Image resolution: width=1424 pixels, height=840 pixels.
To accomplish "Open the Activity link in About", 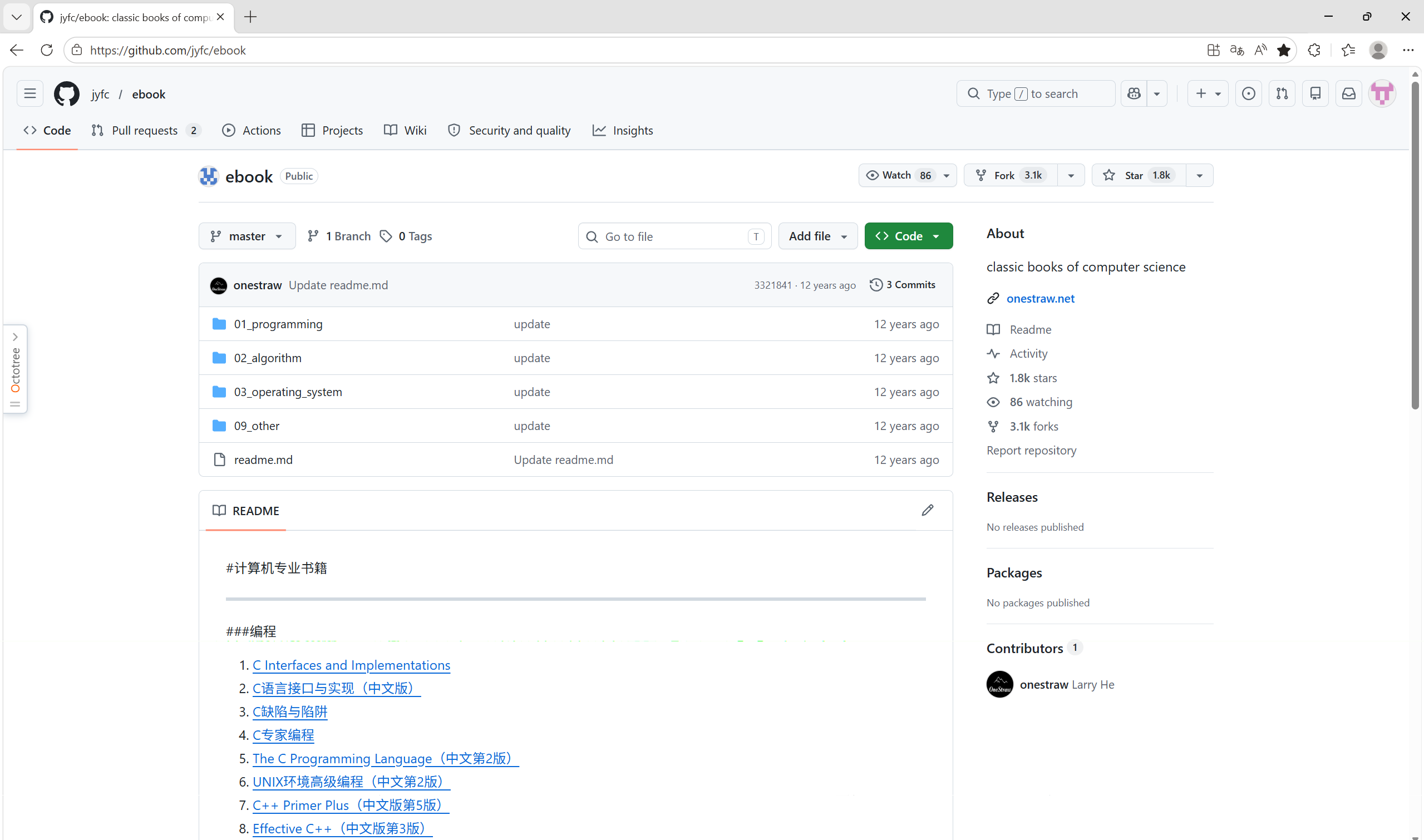I will (x=1028, y=354).
